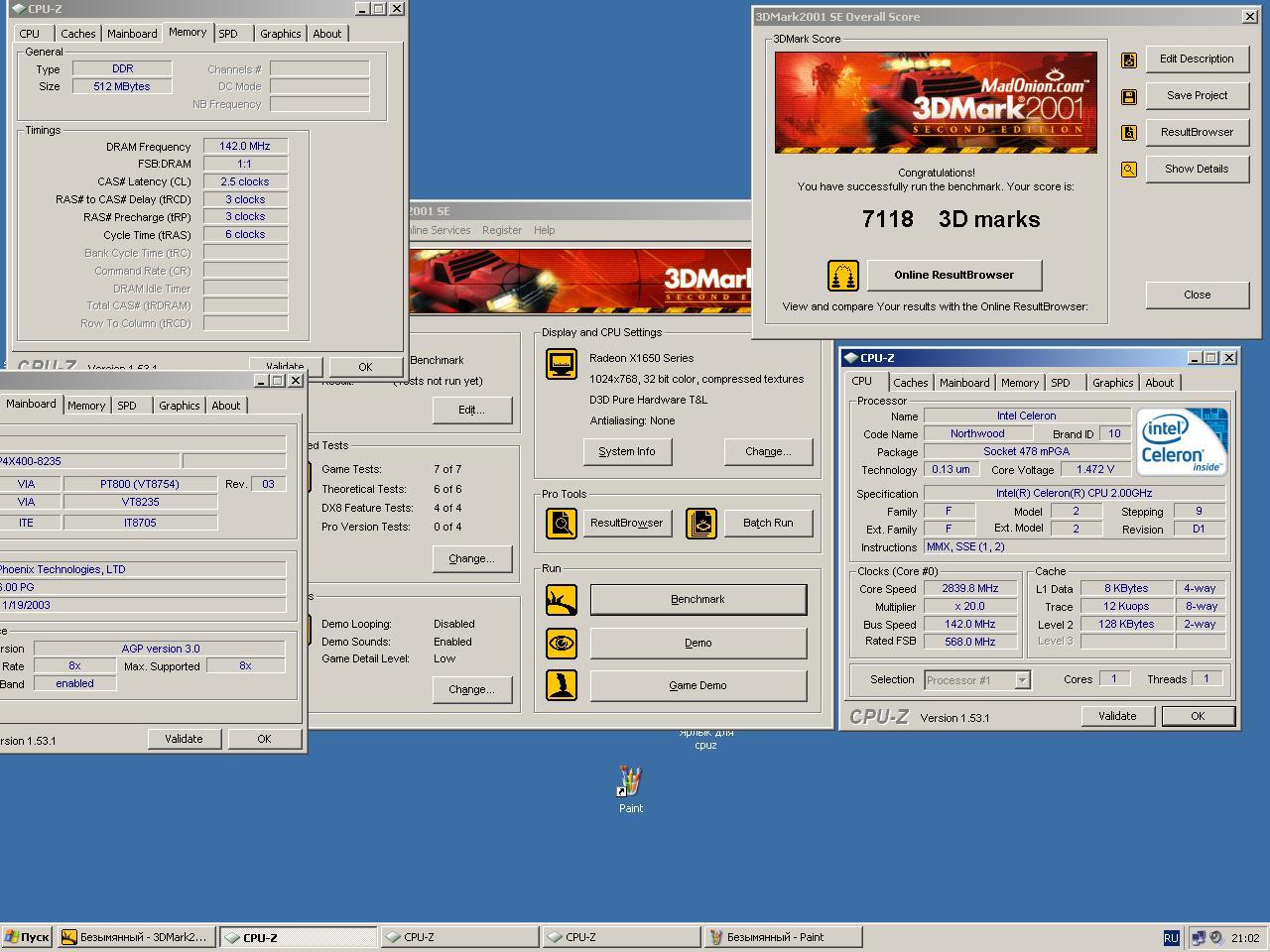Click the Batch Run button
The height and width of the screenshot is (952, 1270).
coord(768,523)
